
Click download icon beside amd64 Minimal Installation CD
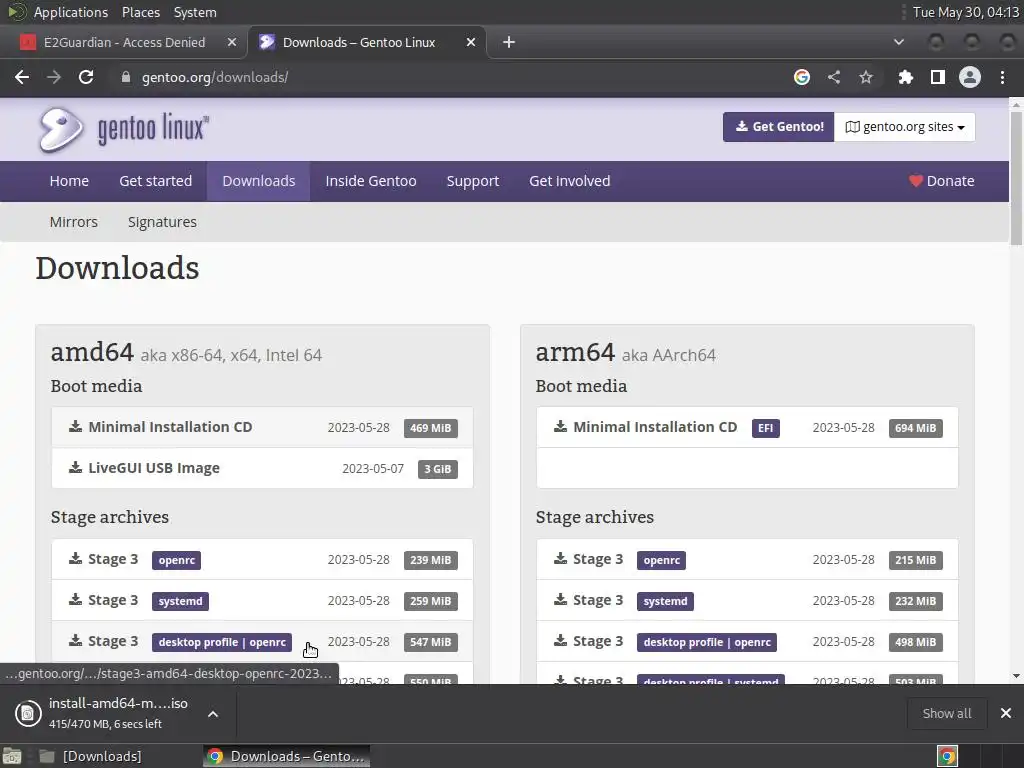pos(76,427)
